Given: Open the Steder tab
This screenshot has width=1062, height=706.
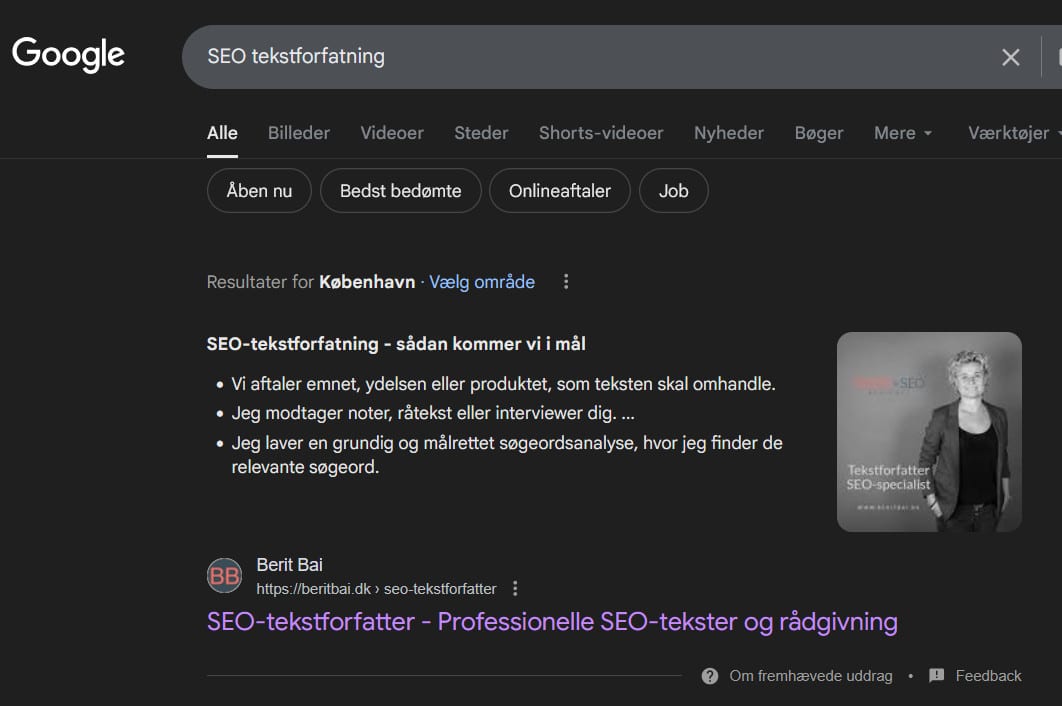Looking at the screenshot, I should point(481,133).
